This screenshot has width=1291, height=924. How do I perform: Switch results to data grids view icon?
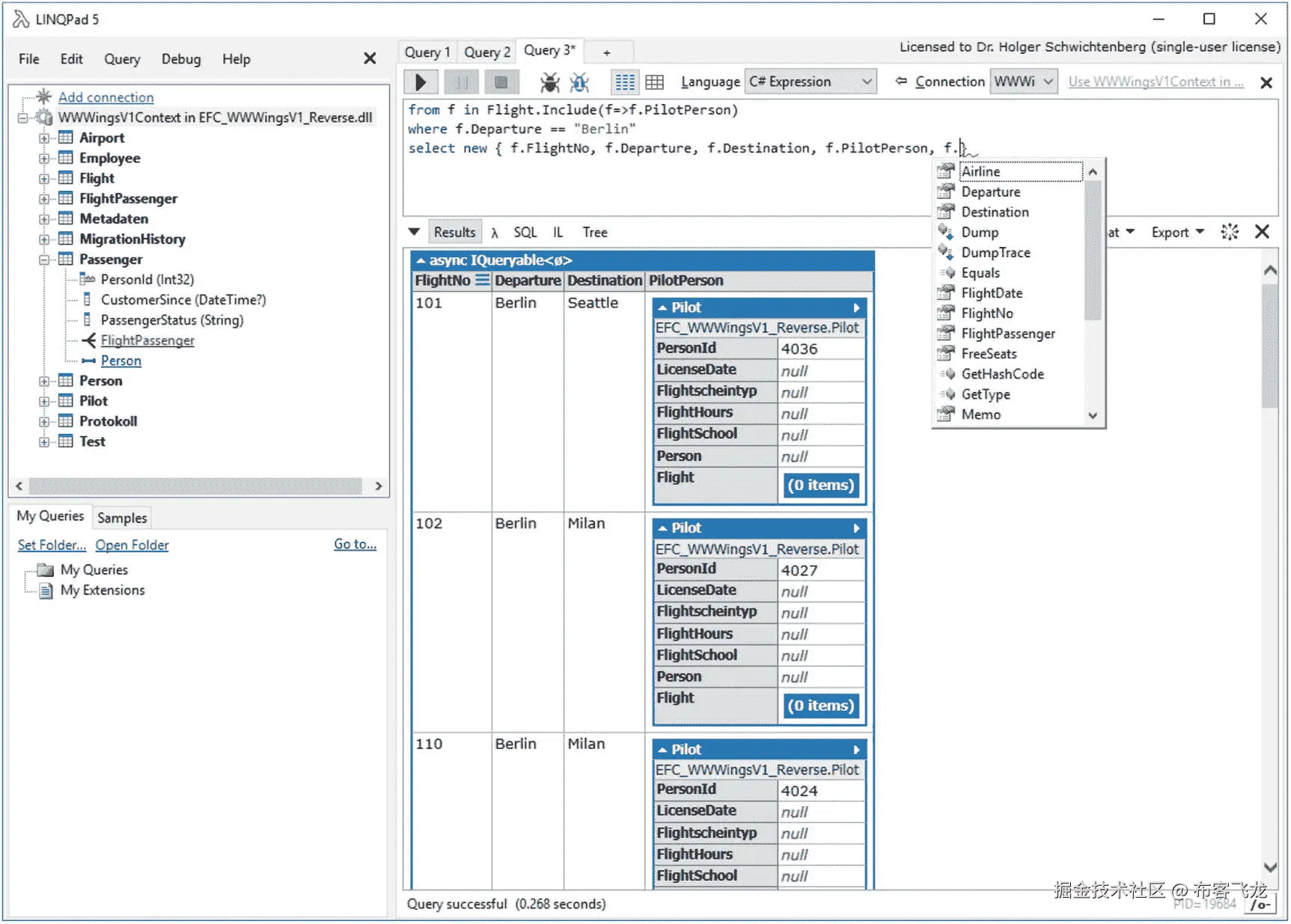tap(655, 82)
